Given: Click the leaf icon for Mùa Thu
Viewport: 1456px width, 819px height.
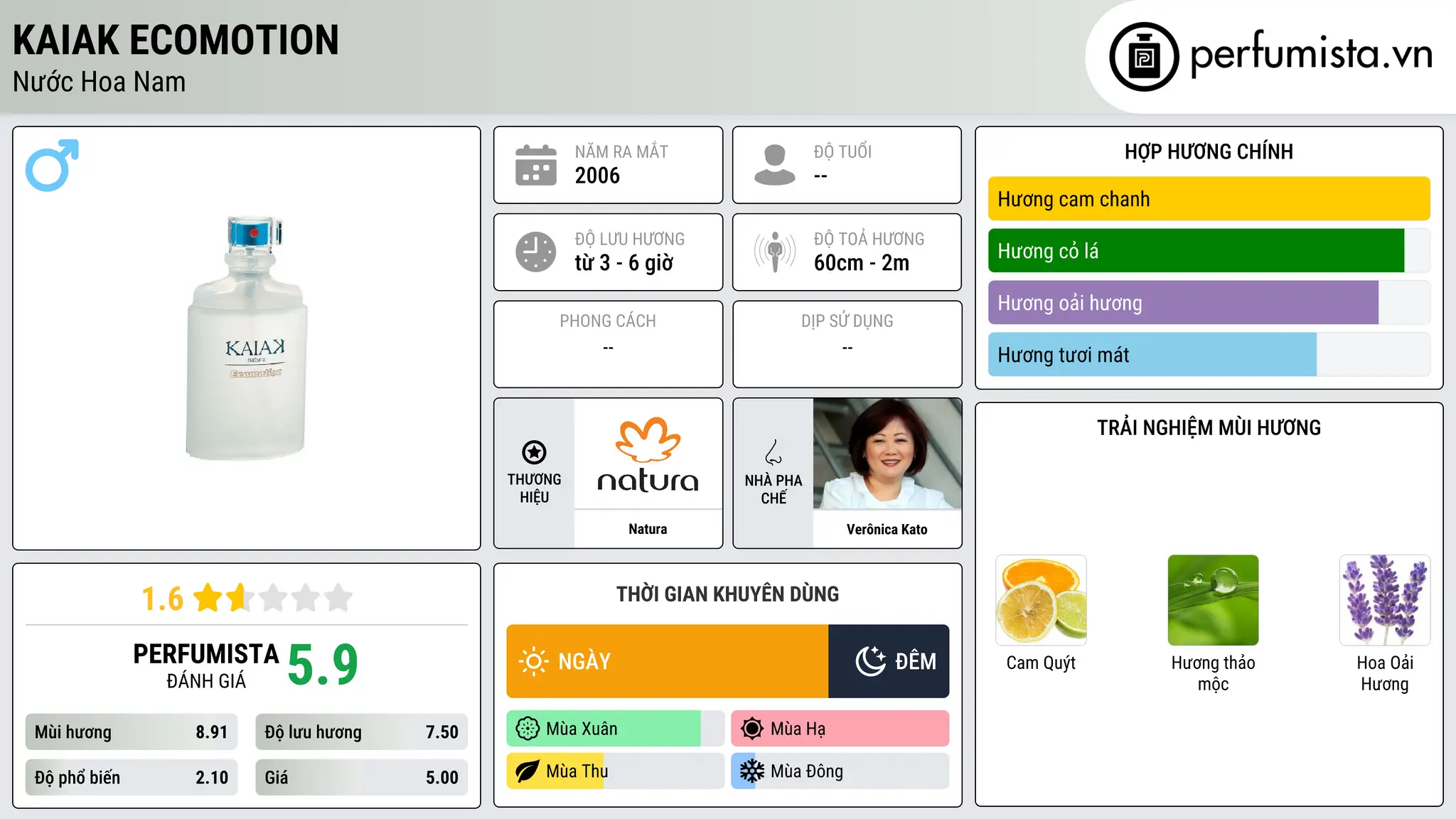Looking at the screenshot, I should [528, 771].
